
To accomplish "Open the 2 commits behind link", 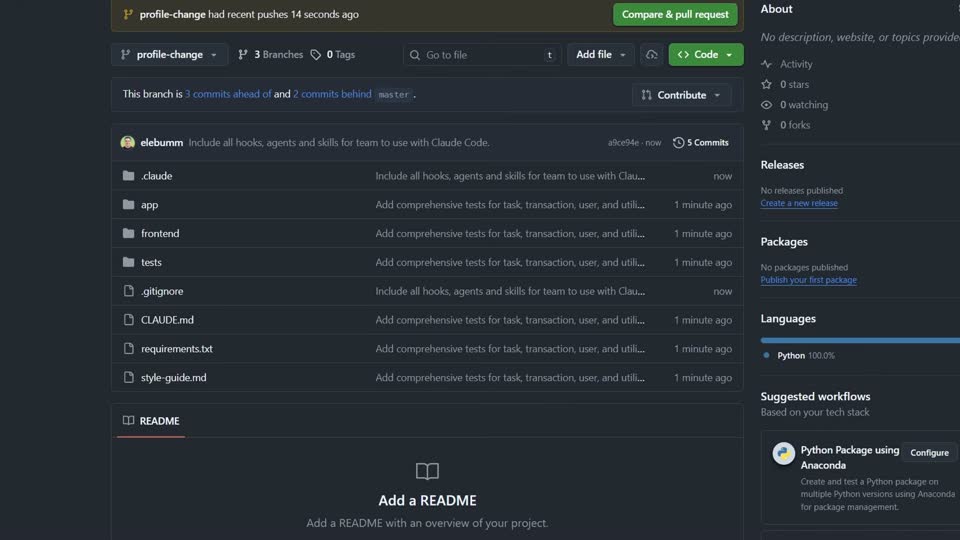I will pos(332,94).
